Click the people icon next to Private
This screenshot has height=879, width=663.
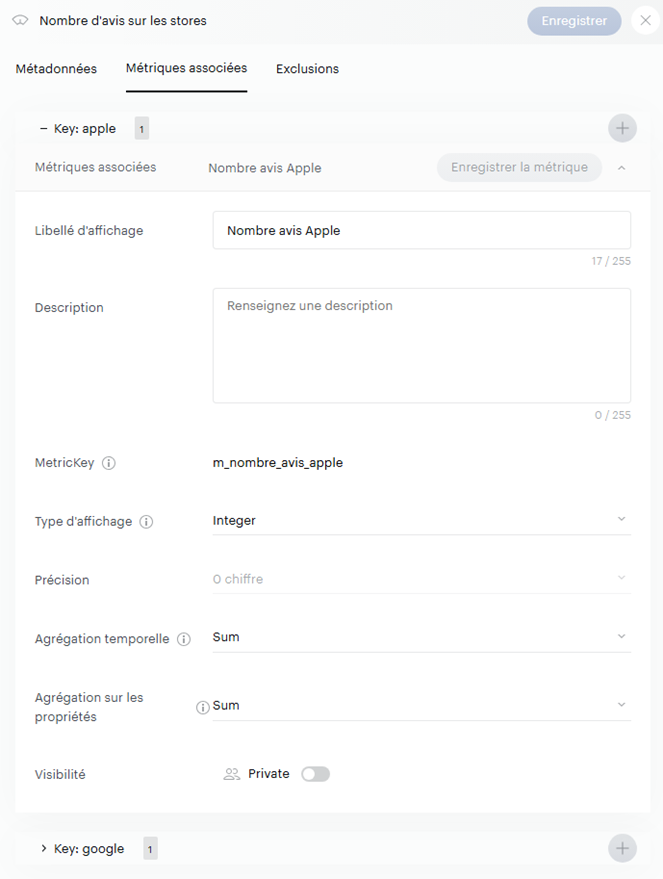(232, 774)
